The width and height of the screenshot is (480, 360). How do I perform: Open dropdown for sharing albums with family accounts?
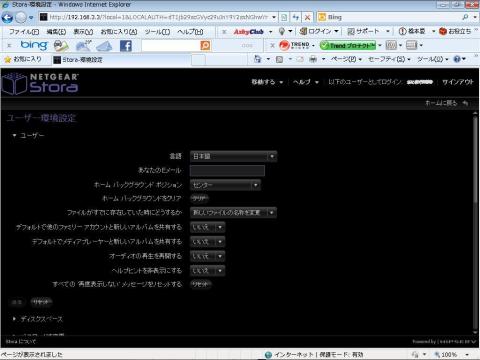(x=208, y=227)
